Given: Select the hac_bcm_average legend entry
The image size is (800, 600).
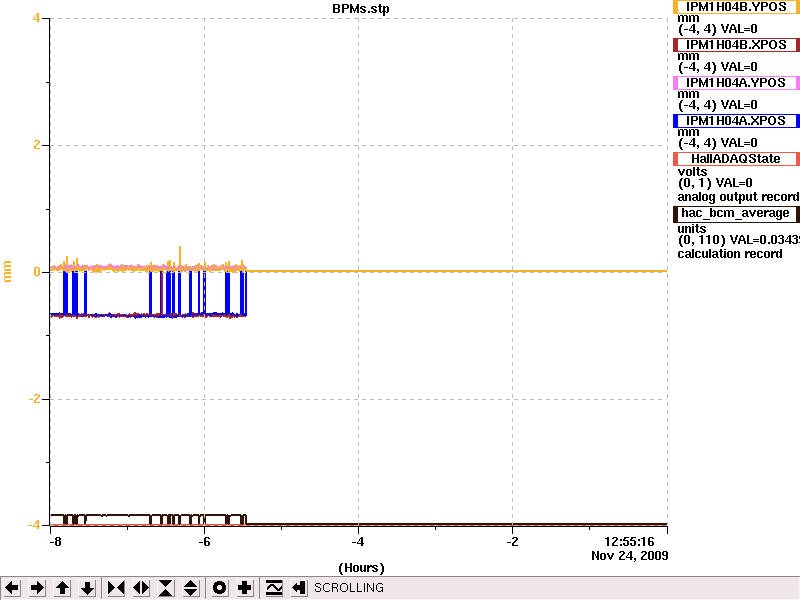Looking at the screenshot, I should pyautogui.click(x=736, y=213).
